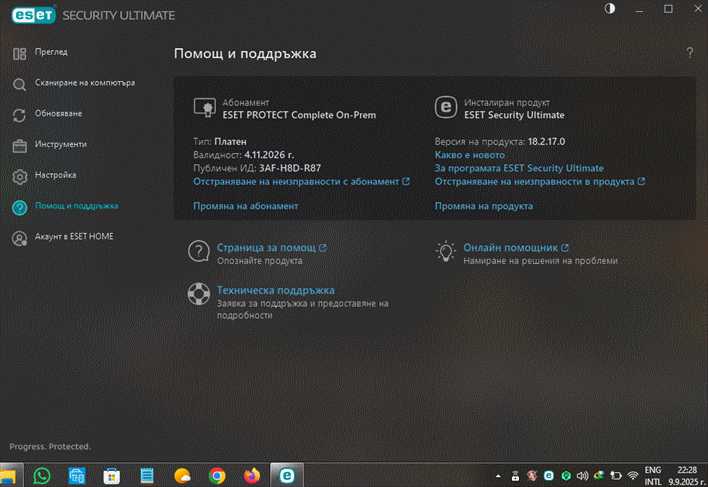Viewport: 708px width, 487px height.
Task: Click the Платен subscription type value
Action: coord(230,142)
